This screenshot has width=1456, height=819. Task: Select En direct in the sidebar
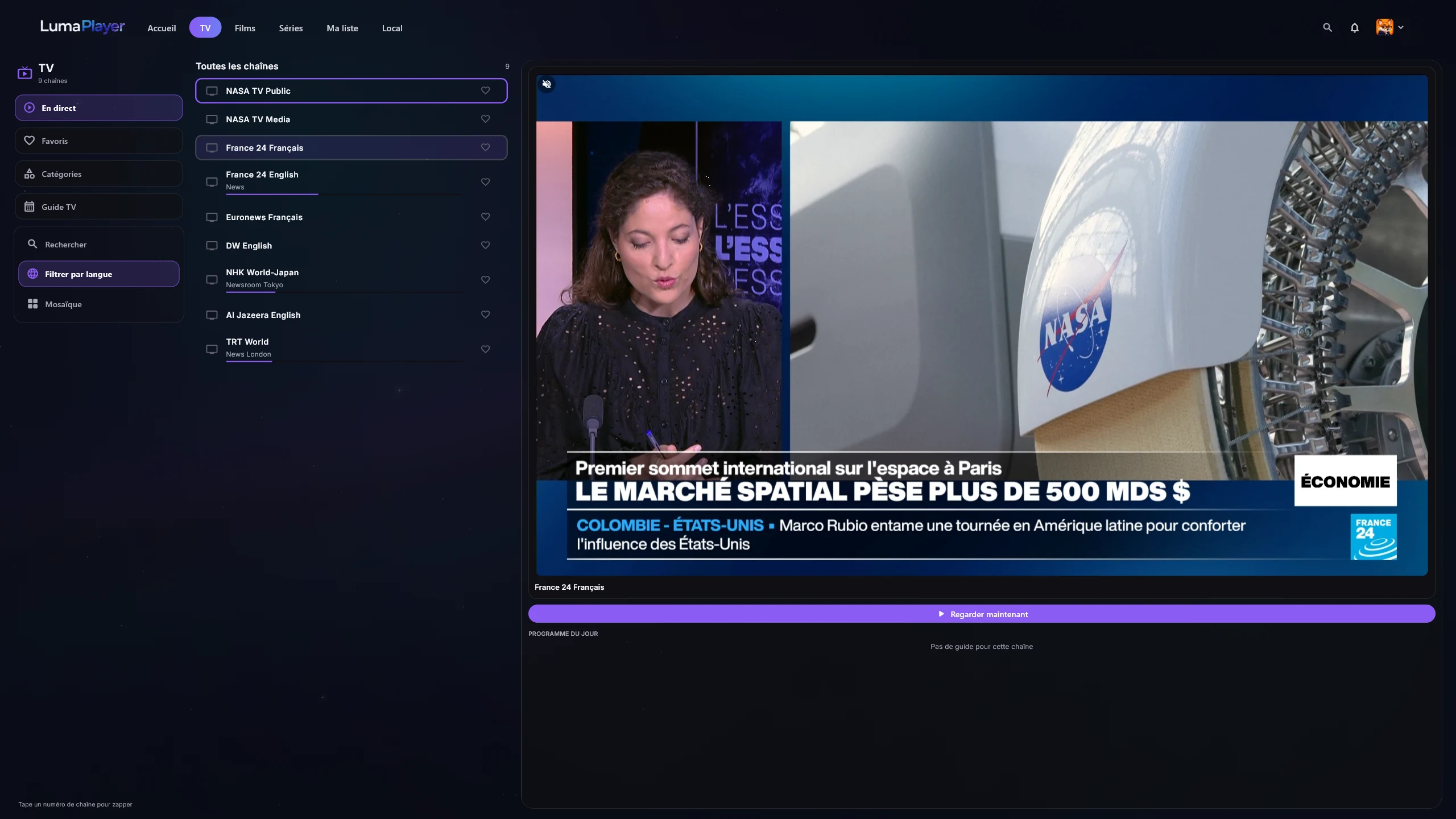(x=99, y=107)
